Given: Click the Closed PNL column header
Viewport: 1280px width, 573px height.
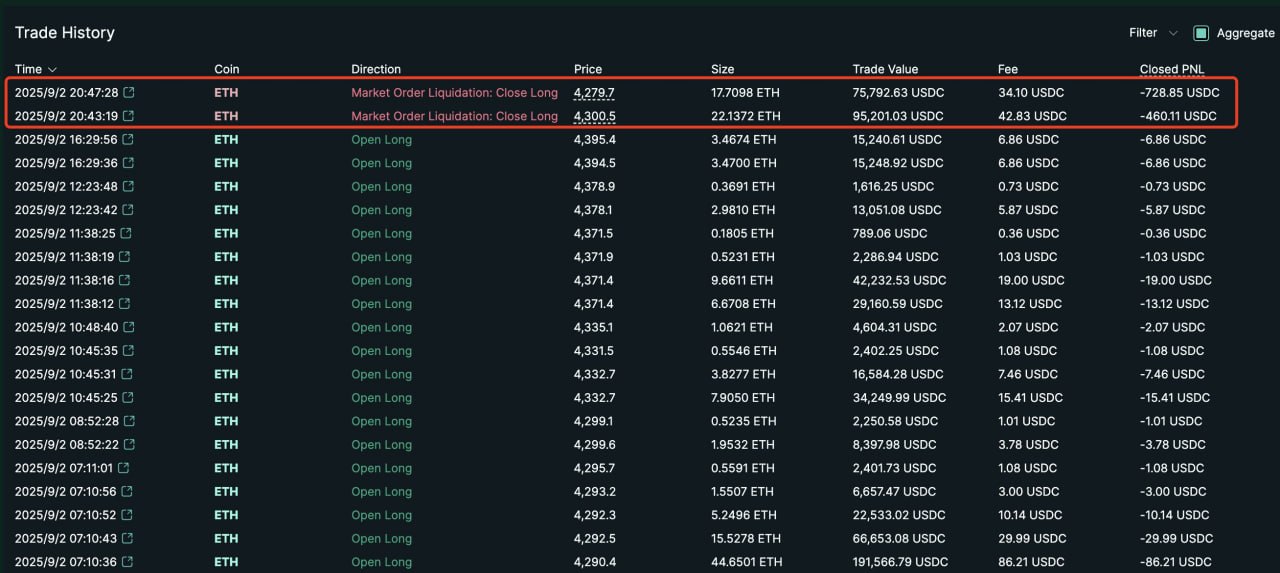Looking at the screenshot, I should (1173, 69).
